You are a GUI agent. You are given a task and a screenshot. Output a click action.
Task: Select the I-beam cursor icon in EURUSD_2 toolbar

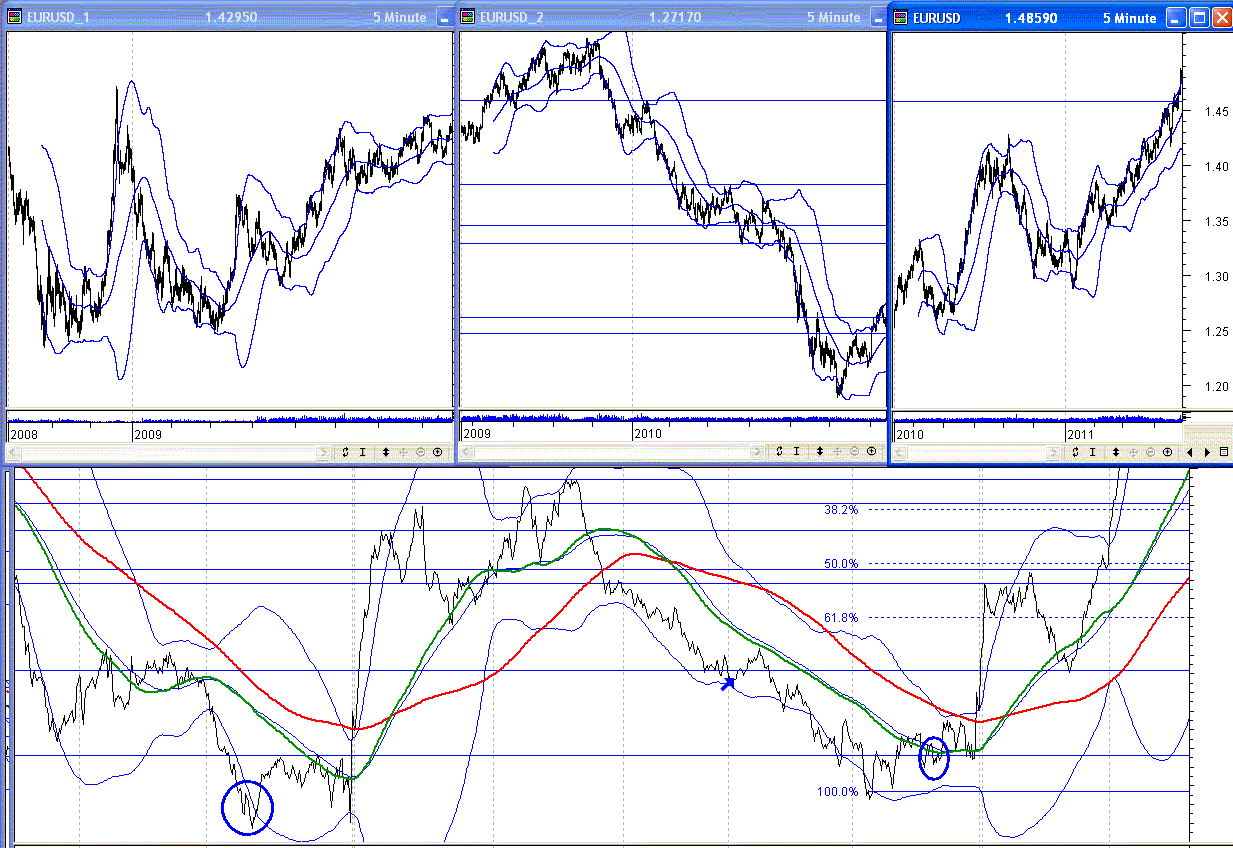pyautogui.click(x=797, y=451)
